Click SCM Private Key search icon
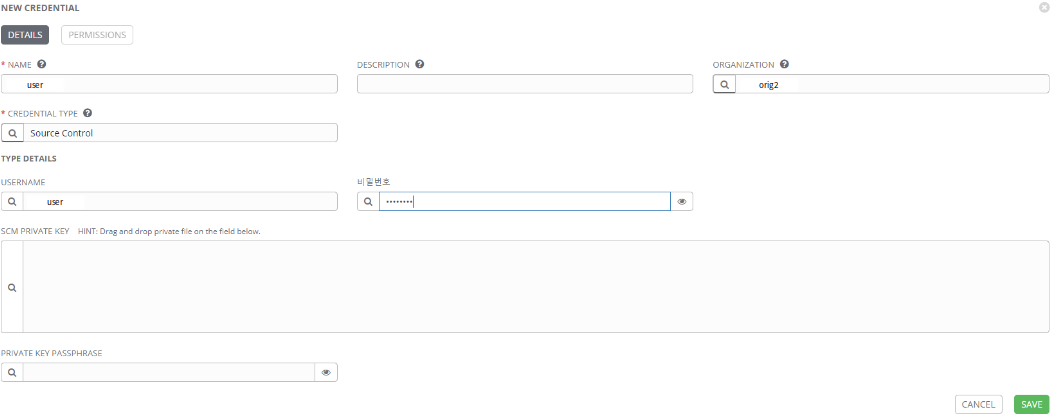The width and height of the screenshot is (1058, 420). click(x=12, y=287)
